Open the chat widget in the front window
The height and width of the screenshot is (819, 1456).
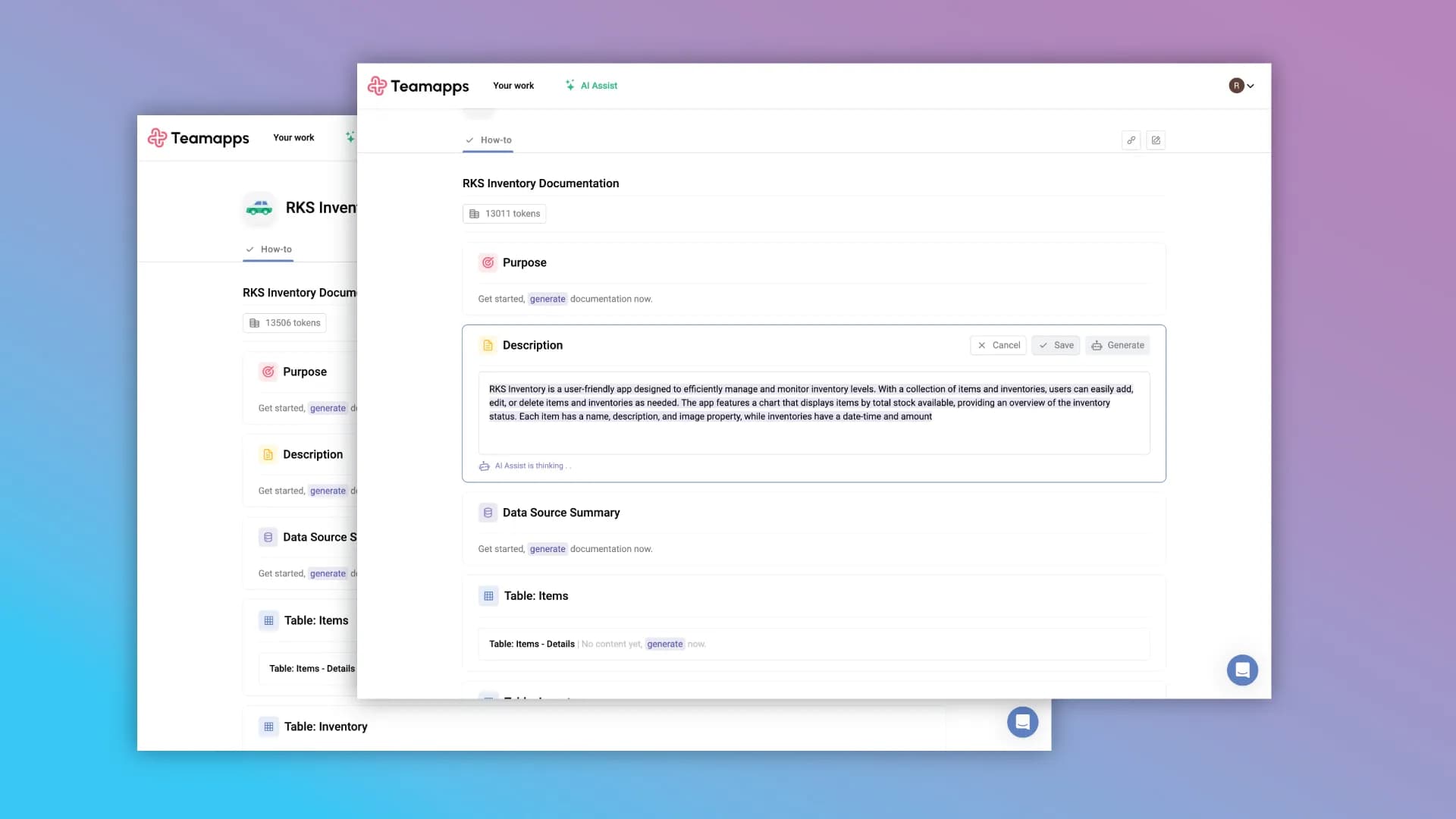pyautogui.click(x=1242, y=670)
